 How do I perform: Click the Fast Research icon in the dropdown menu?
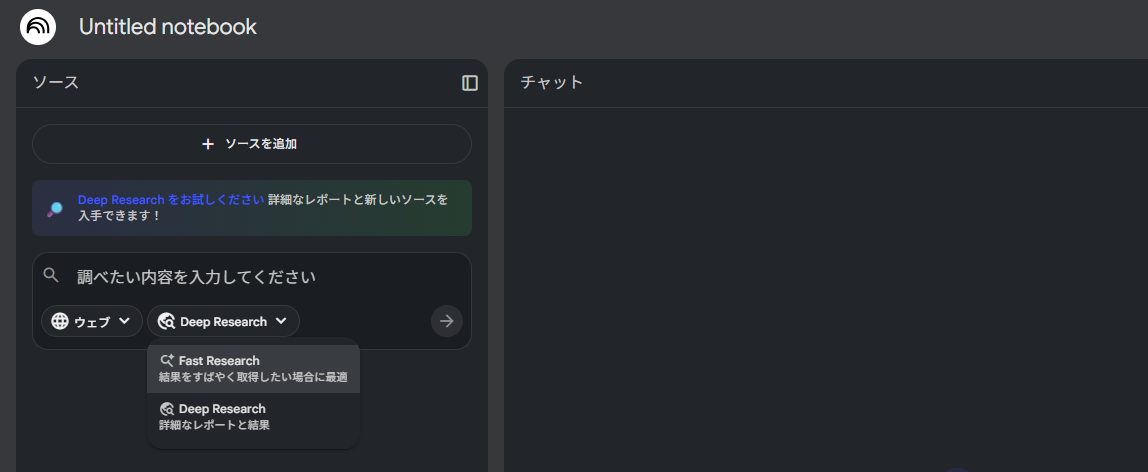tap(167, 360)
